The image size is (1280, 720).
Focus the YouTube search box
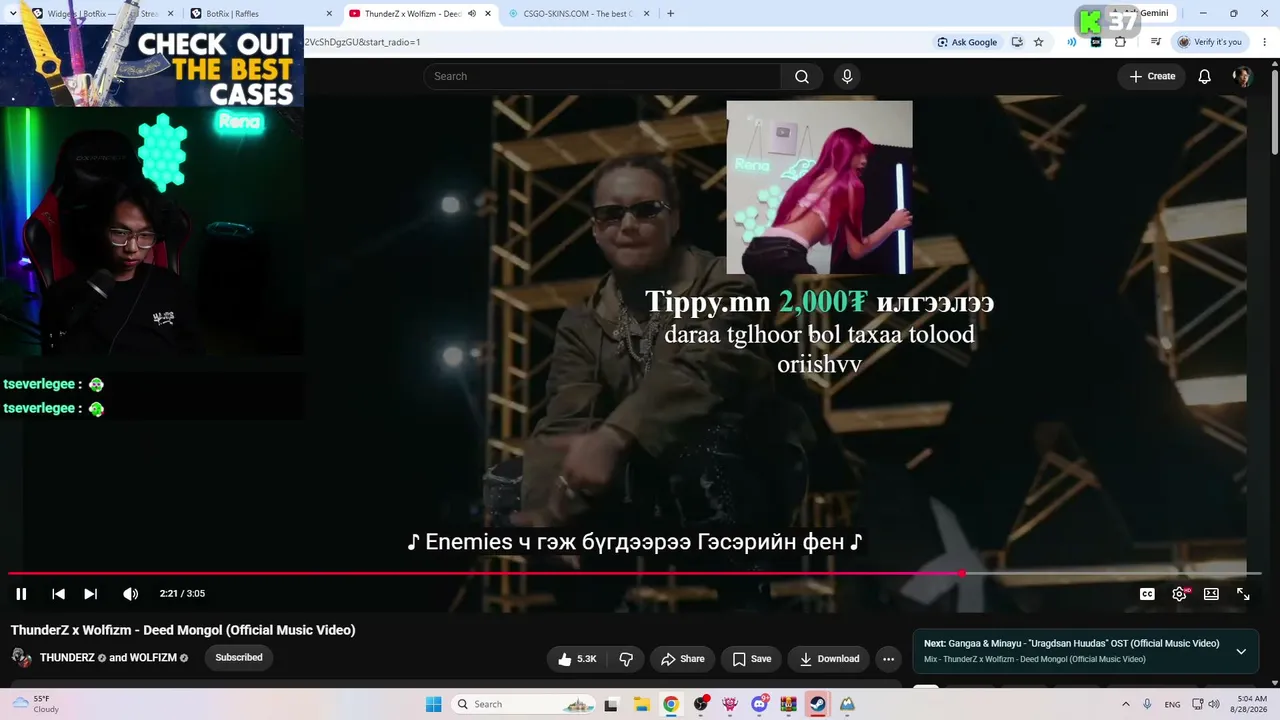(603, 76)
